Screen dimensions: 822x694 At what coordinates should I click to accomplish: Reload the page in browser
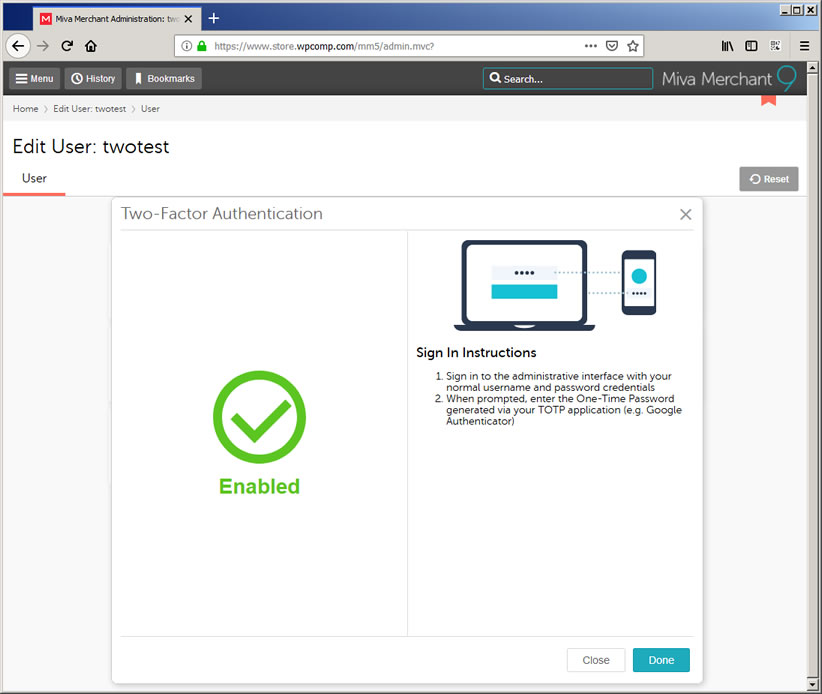click(x=67, y=46)
